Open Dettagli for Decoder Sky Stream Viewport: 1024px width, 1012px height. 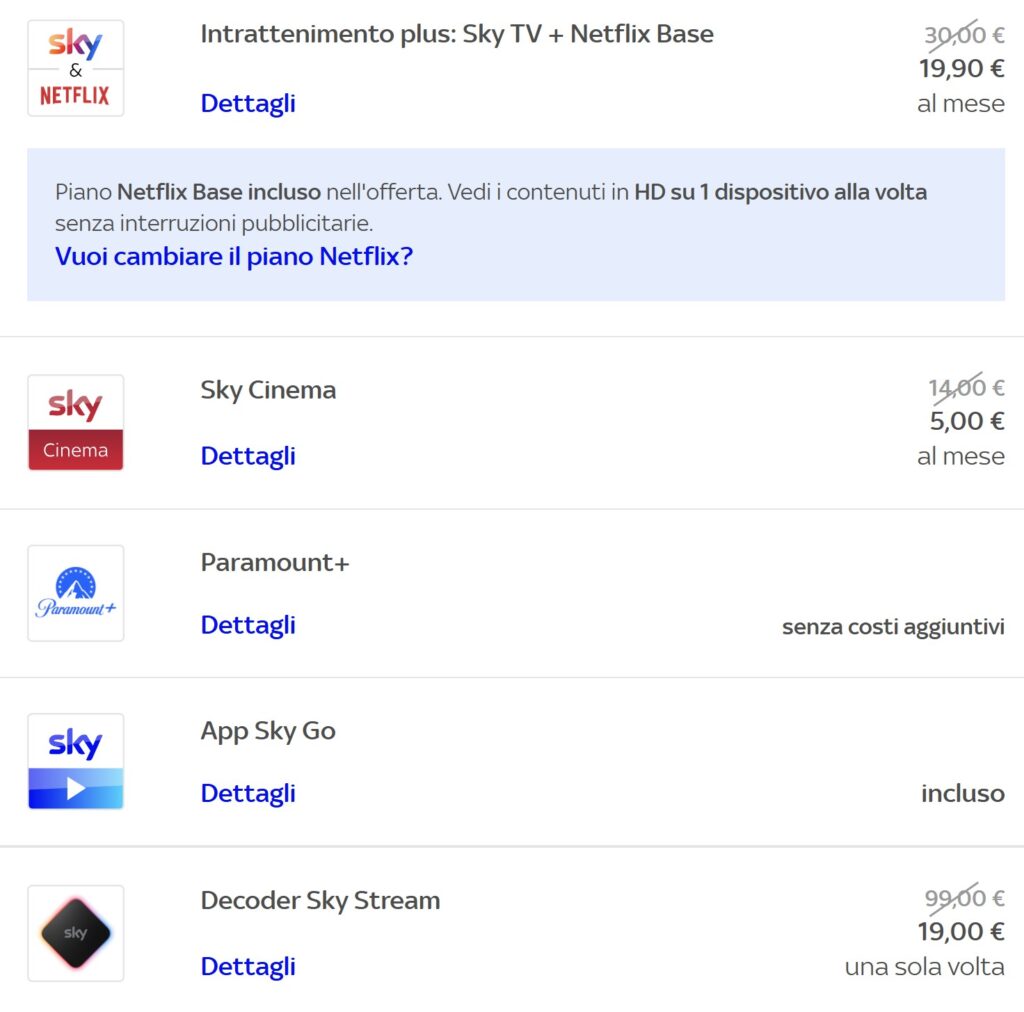pos(247,966)
